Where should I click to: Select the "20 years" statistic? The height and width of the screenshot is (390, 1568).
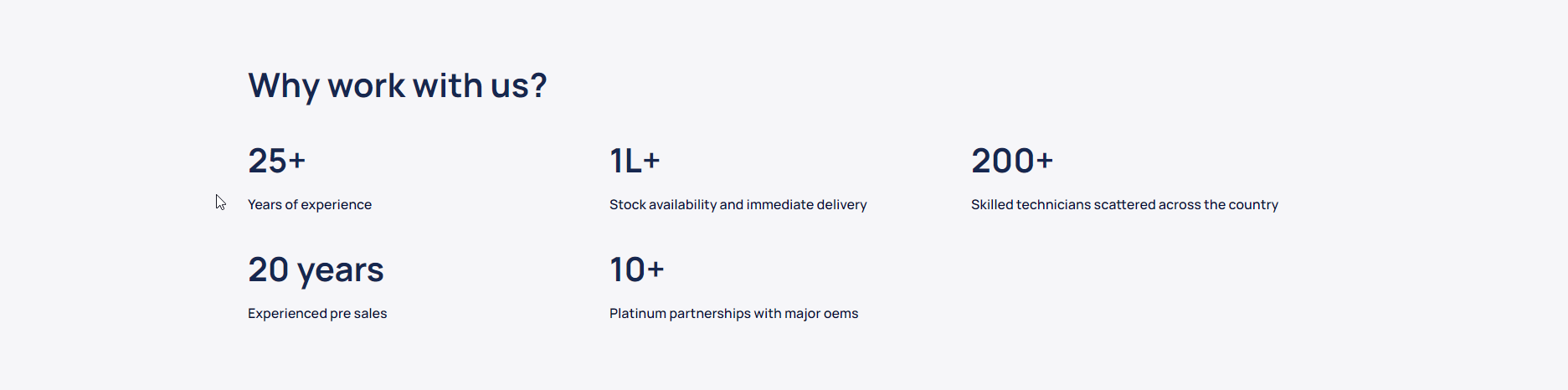click(316, 270)
